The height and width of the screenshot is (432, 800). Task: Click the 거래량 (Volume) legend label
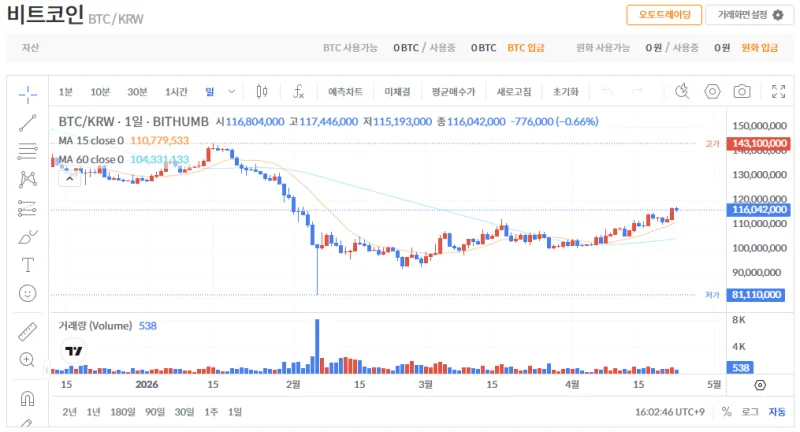click(x=95, y=326)
